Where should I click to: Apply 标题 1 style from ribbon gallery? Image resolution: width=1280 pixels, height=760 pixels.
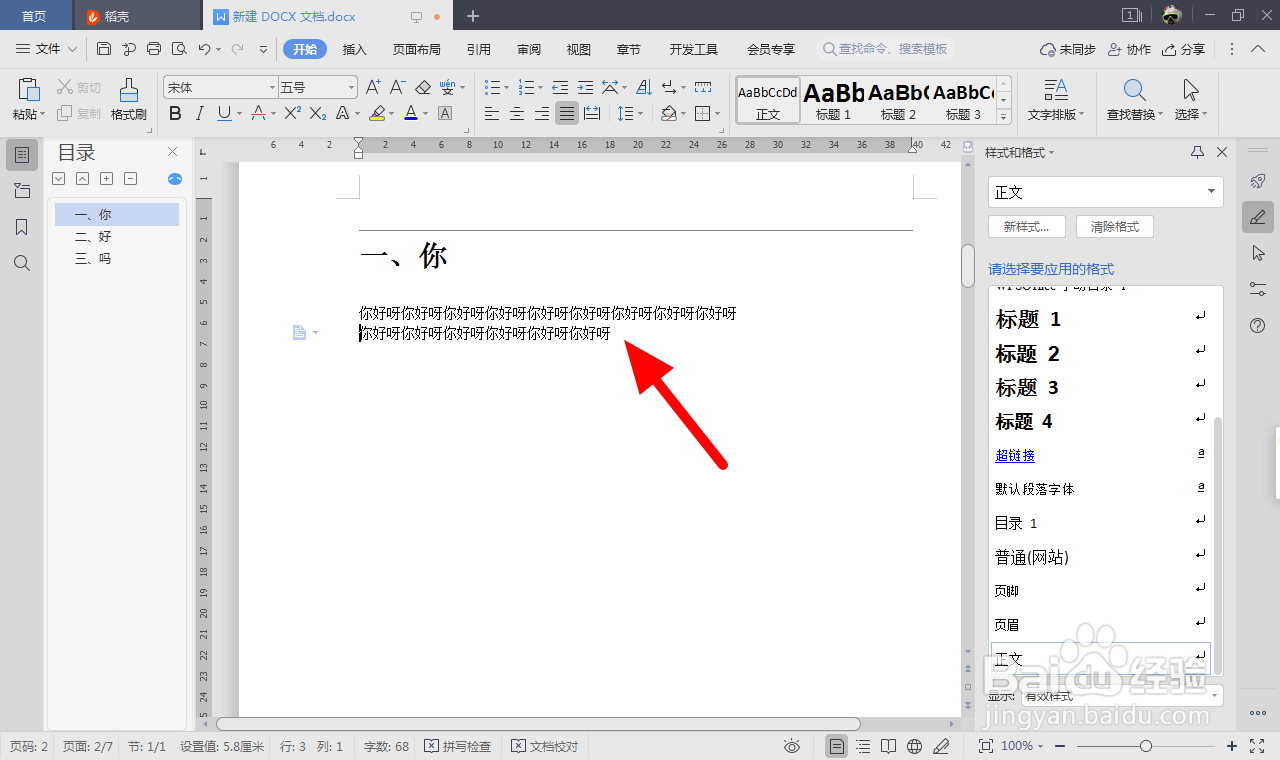click(833, 100)
